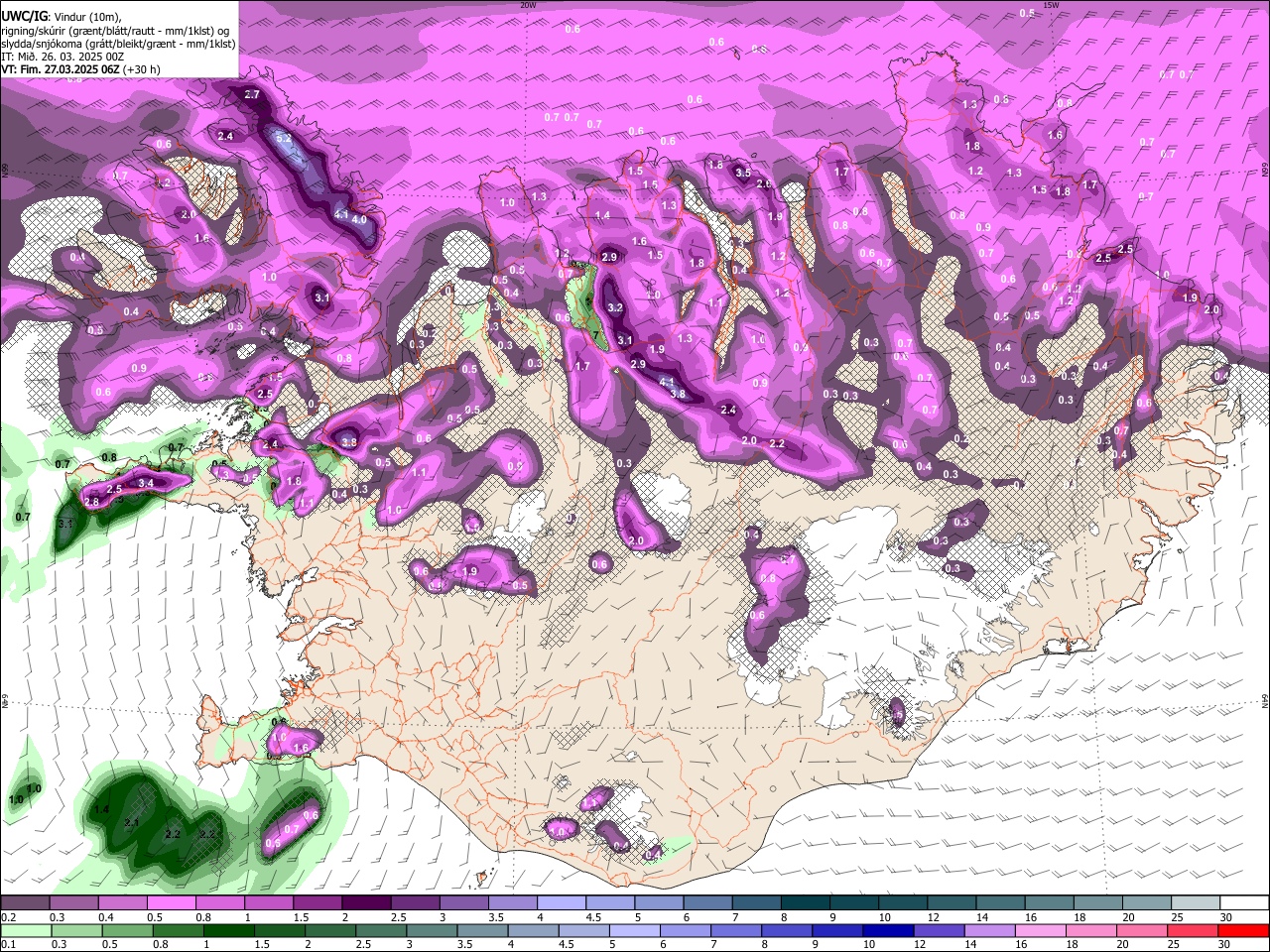
Task: Click the 'slydda/snjókoma' description line
Action: (x=118, y=44)
